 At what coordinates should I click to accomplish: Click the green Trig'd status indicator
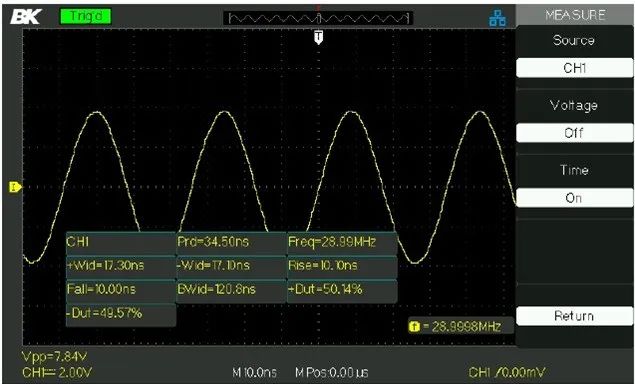pyautogui.click(x=85, y=16)
